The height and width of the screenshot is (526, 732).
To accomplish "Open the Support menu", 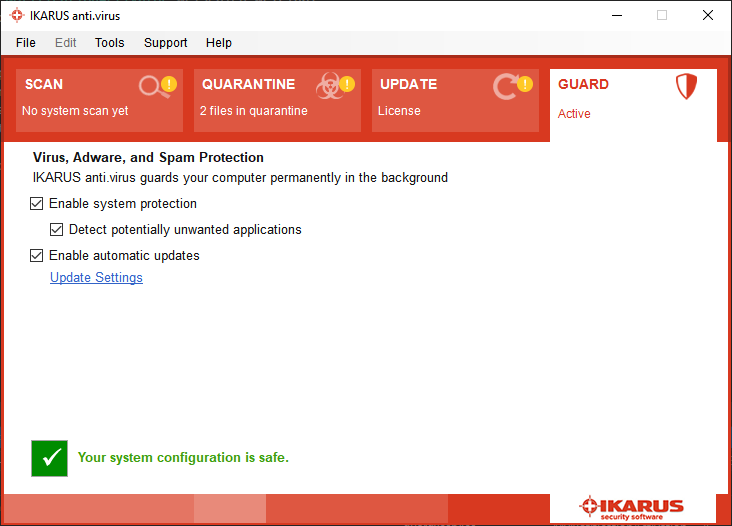I will click(x=166, y=43).
